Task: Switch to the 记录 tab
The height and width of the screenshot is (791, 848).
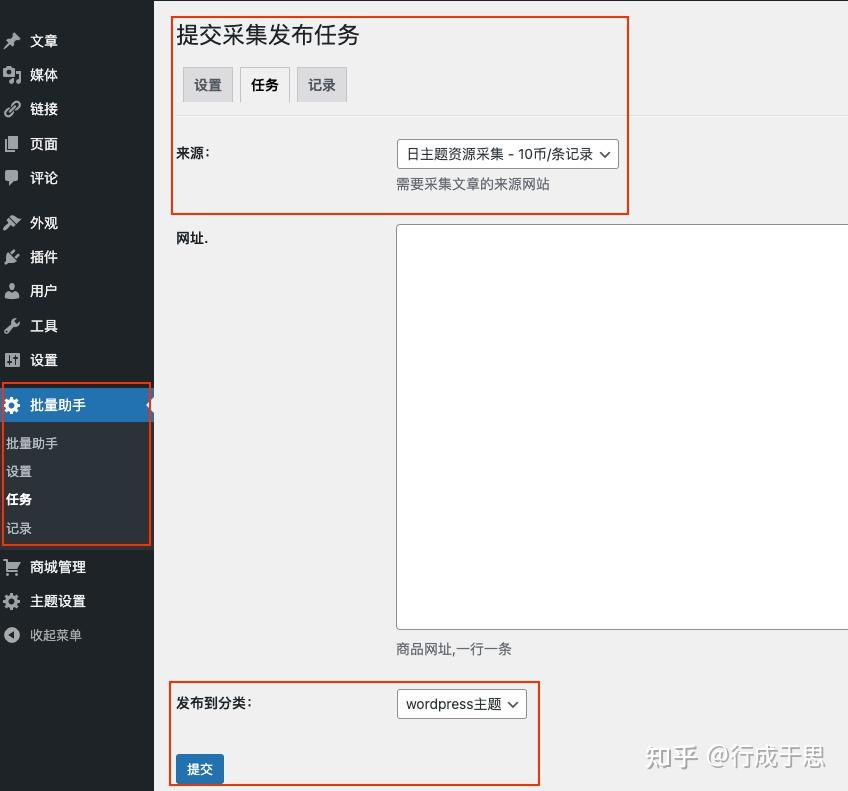Action: point(321,84)
